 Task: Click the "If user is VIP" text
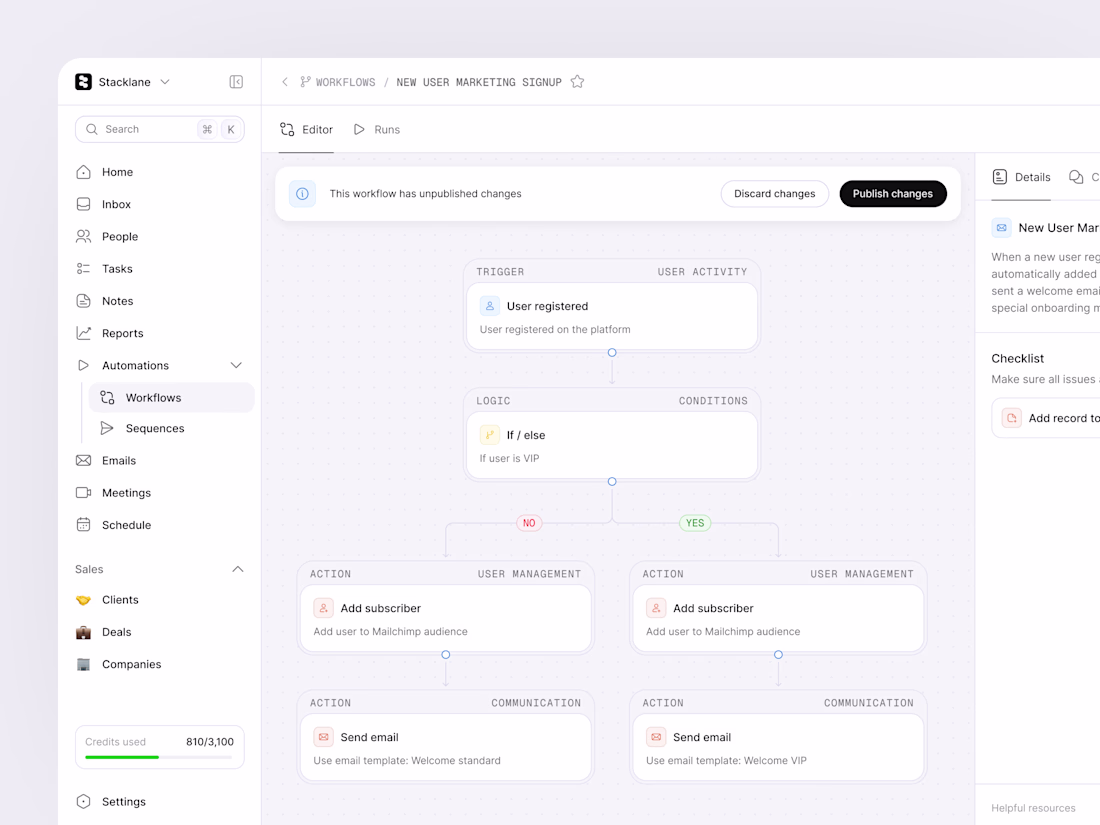click(509, 458)
